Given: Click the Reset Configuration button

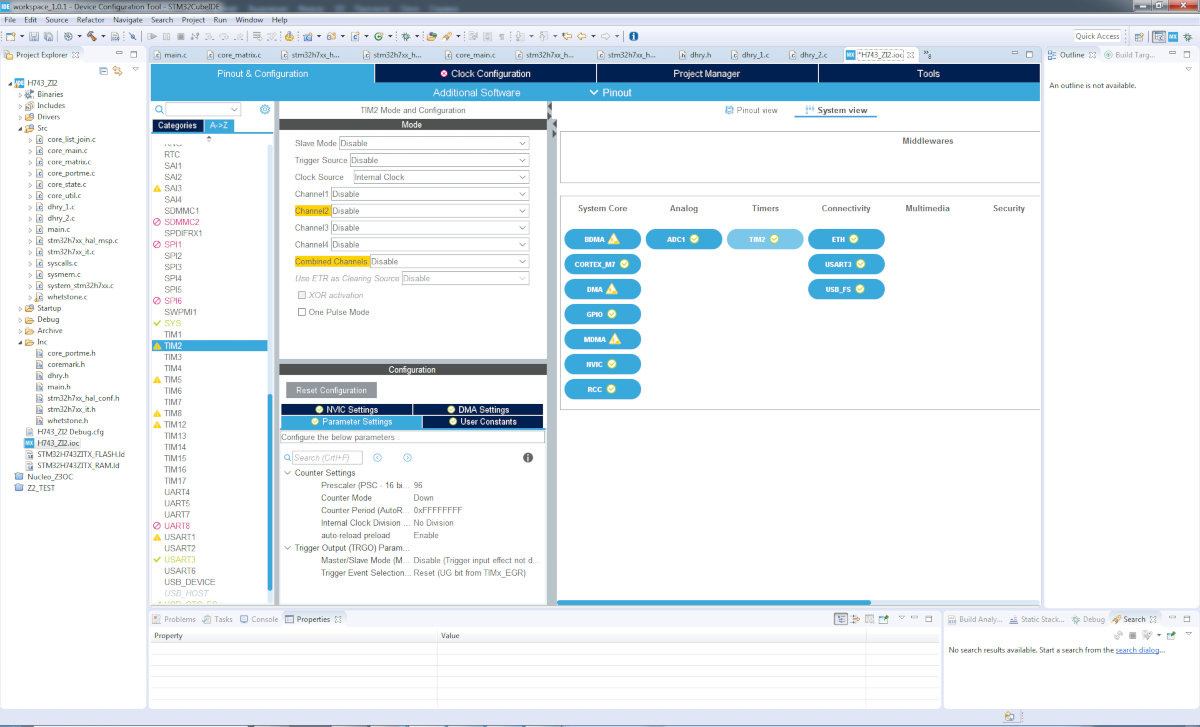Looking at the screenshot, I should point(331,390).
